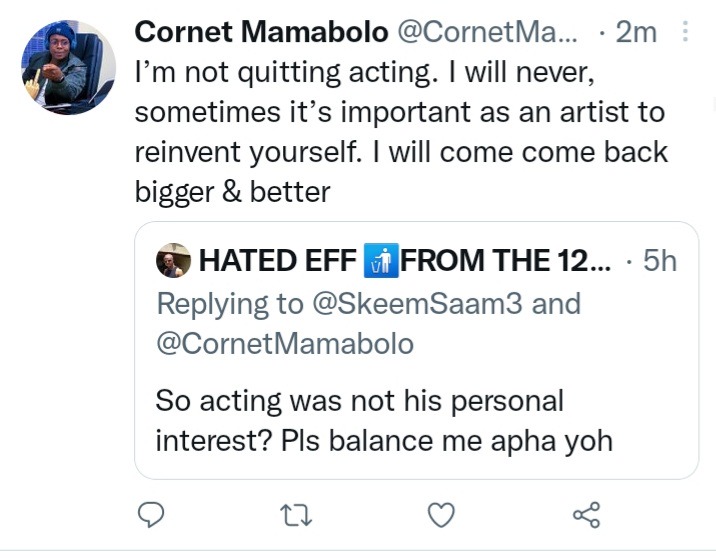
Task: Click 'FROM THE 12...' truncated name text
Action: (x=505, y=261)
